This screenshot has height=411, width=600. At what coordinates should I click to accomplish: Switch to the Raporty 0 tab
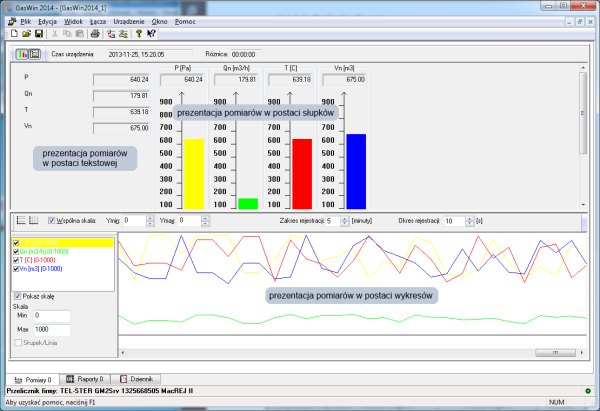[x=84, y=379]
